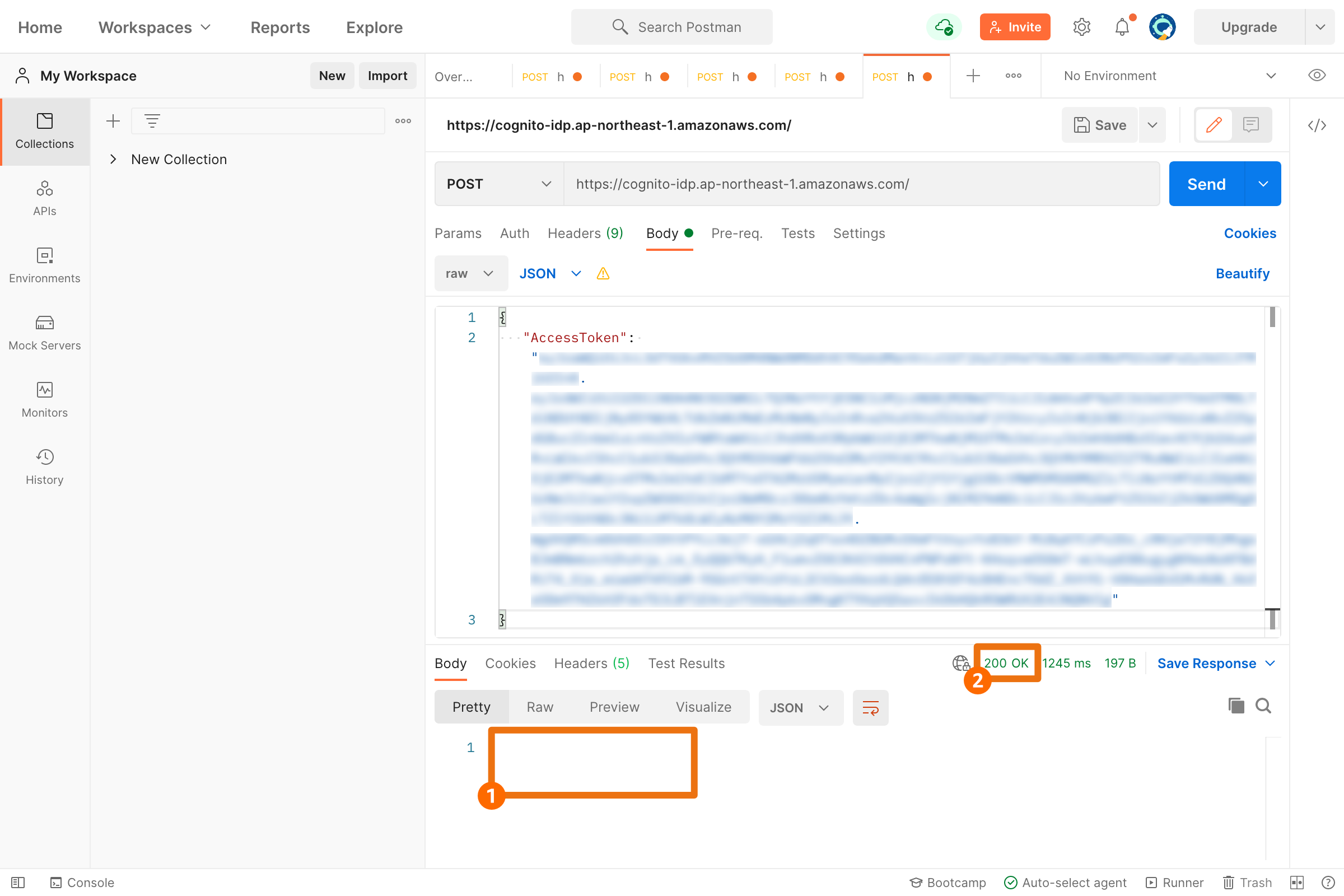1344x896 pixels.
Task: Switch response view to Raw
Action: coord(540,707)
